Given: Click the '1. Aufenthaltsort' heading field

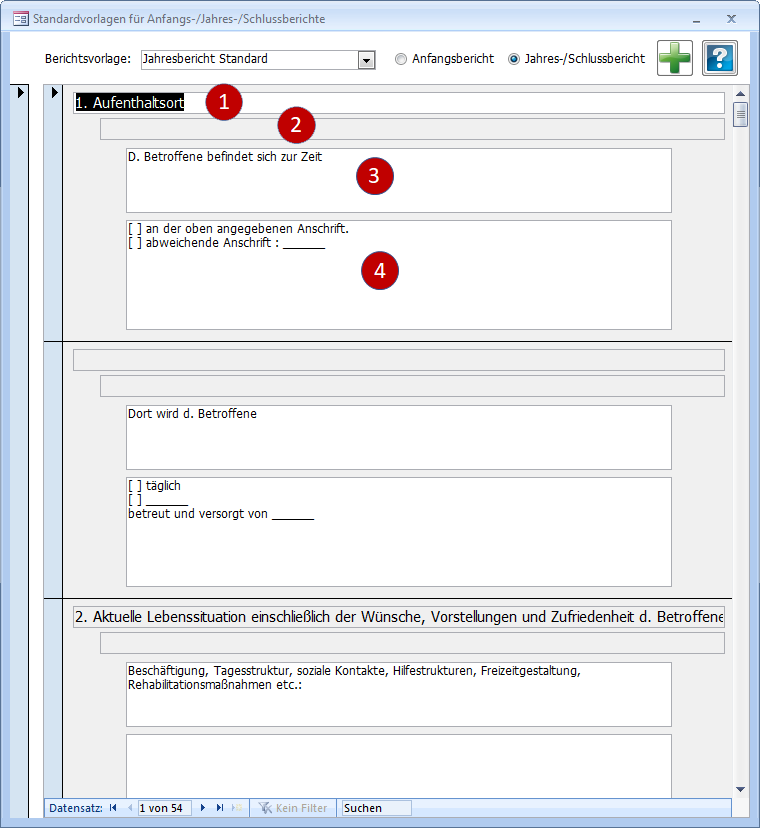Looking at the screenshot, I should pyautogui.click(x=399, y=103).
